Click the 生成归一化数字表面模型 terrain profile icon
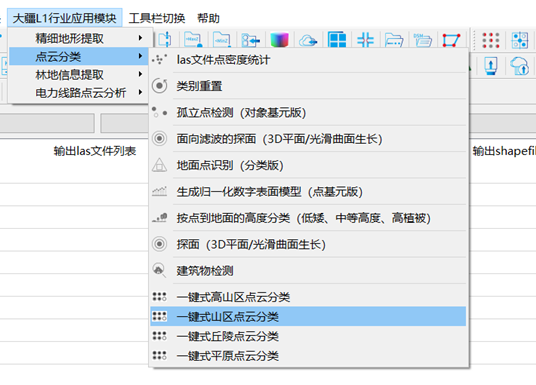Viewport: 536px width, 385px height. click(159, 191)
